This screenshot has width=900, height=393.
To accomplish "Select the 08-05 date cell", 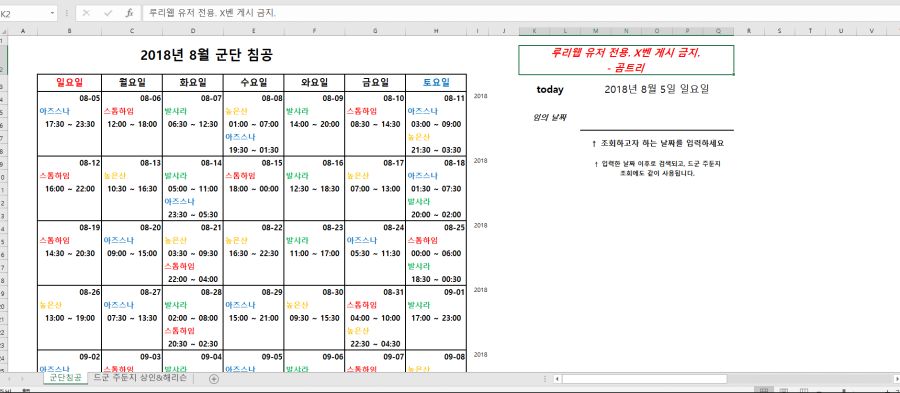I will click(69, 98).
